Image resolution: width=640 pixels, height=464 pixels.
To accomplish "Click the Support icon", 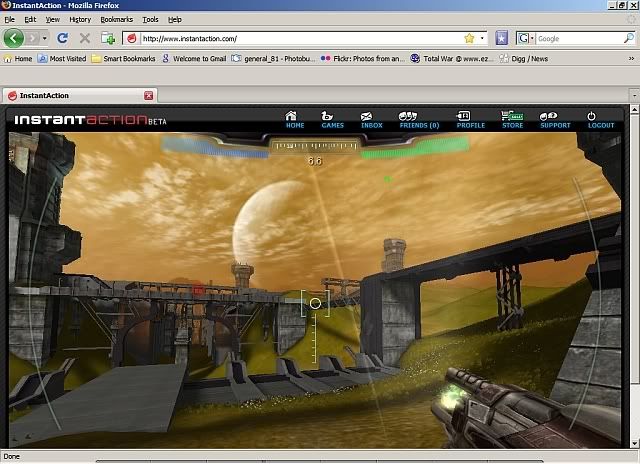I will pos(555,117).
